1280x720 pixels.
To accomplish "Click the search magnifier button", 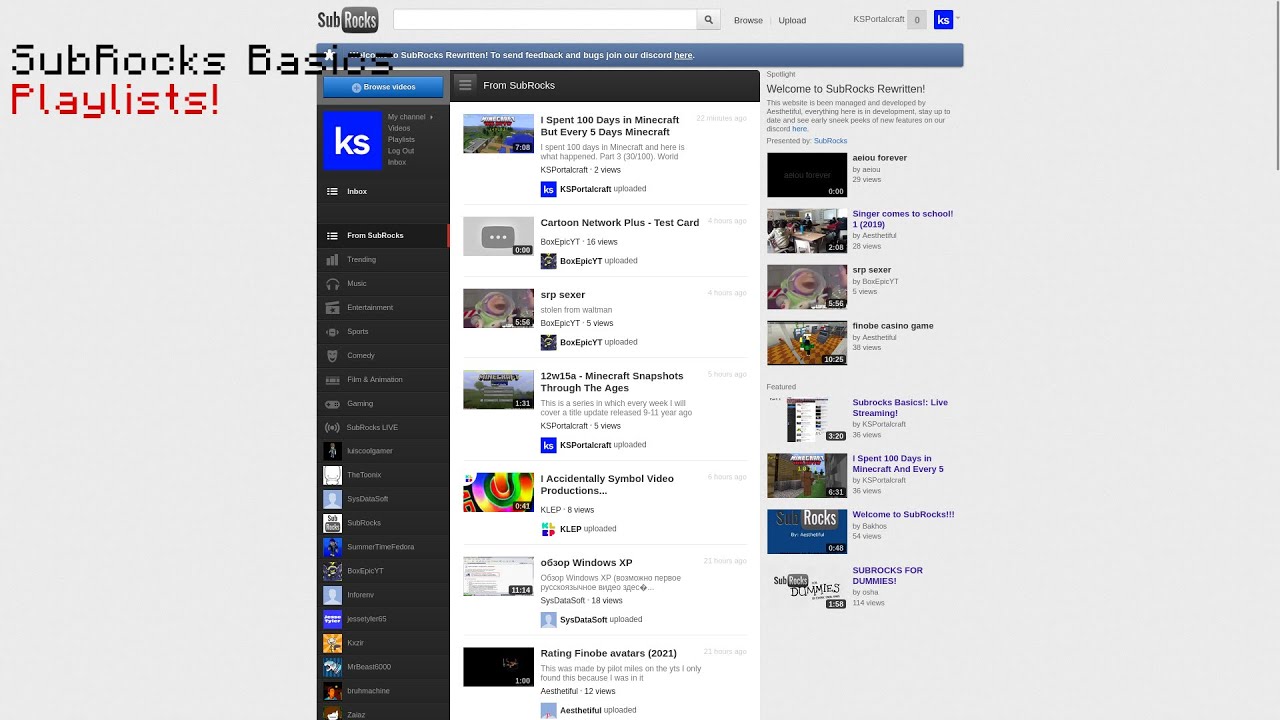I will pyautogui.click(x=708, y=20).
